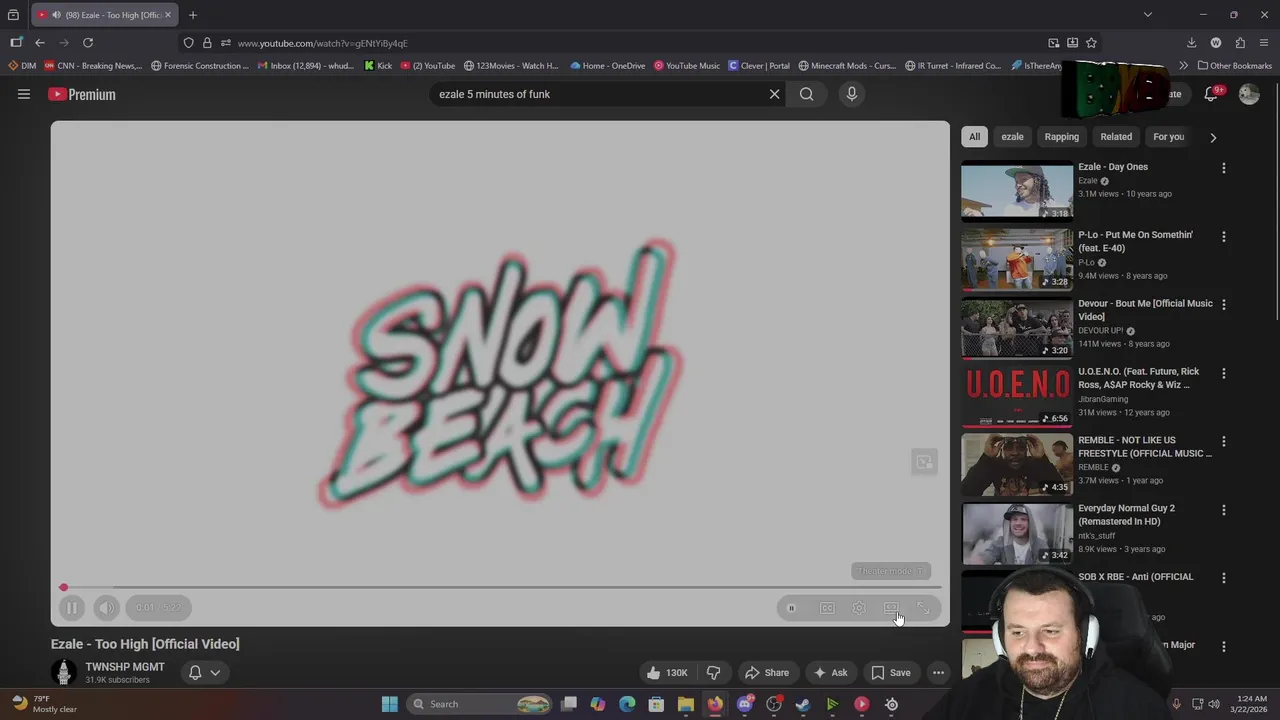Open options for Everyday Normal Guy 2
This screenshot has height=720, width=1280.
click(x=1223, y=510)
